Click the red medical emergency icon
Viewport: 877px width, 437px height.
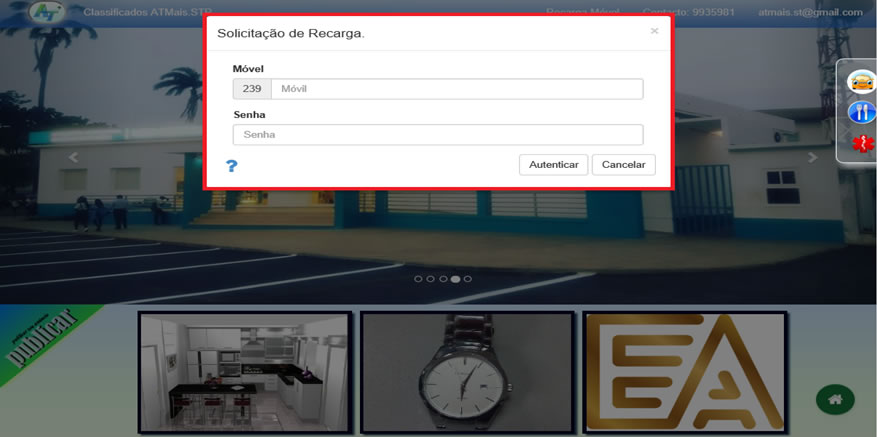coord(861,144)
